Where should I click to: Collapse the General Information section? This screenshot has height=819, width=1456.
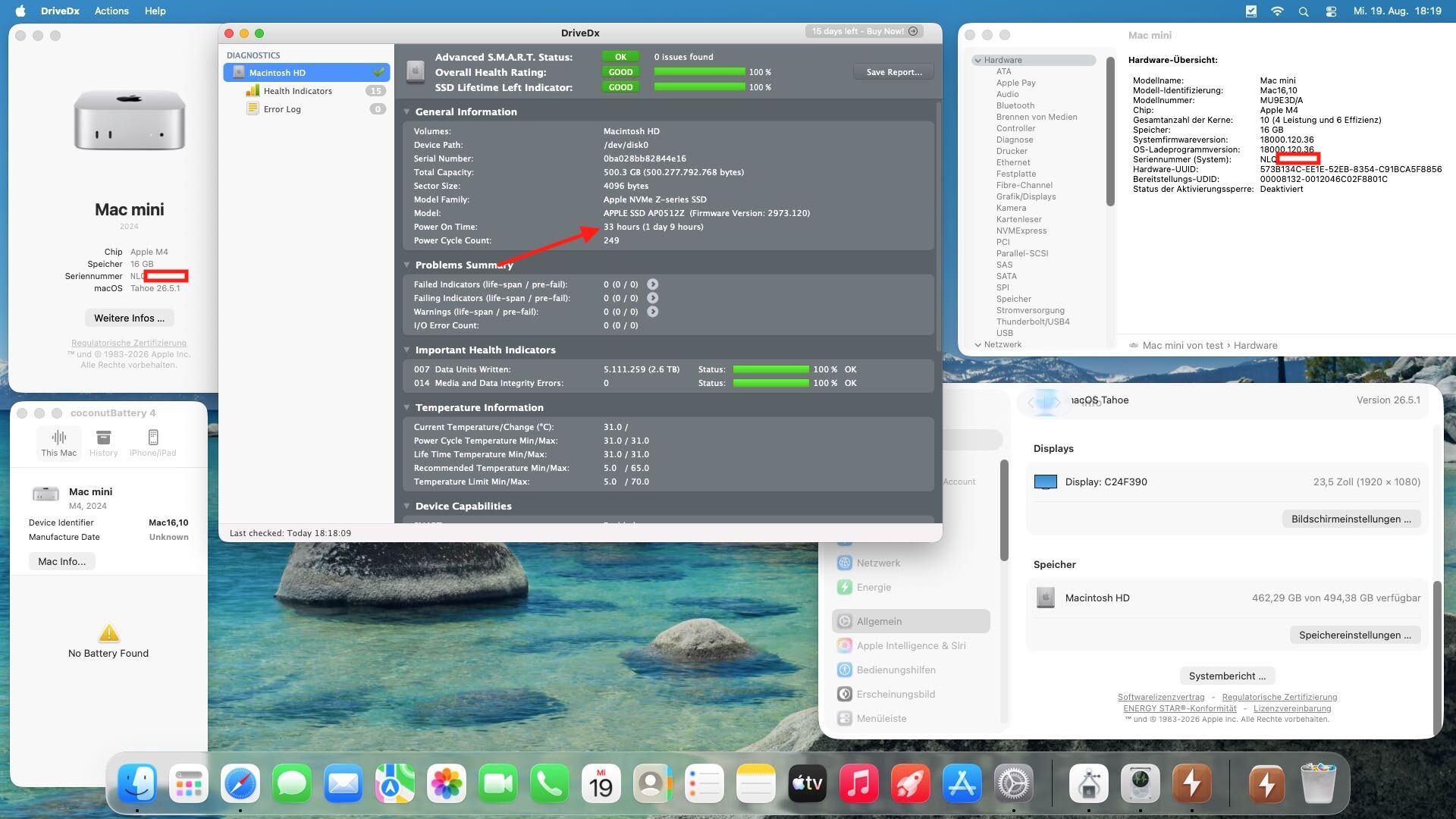click(x=407, y=111)
